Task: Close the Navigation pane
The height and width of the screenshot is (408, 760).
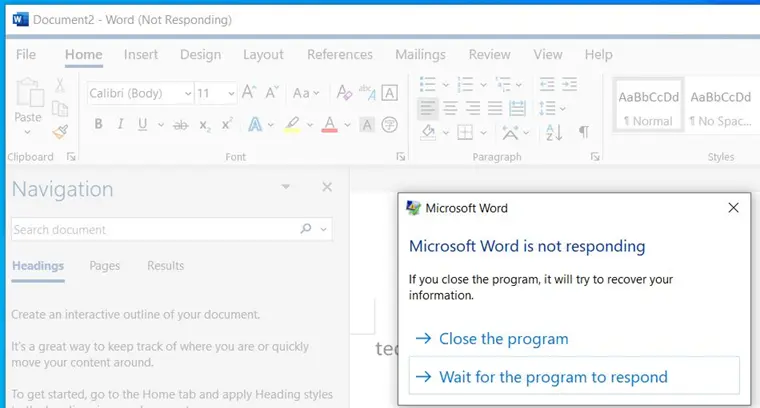Action: click(x=327, y=187)
